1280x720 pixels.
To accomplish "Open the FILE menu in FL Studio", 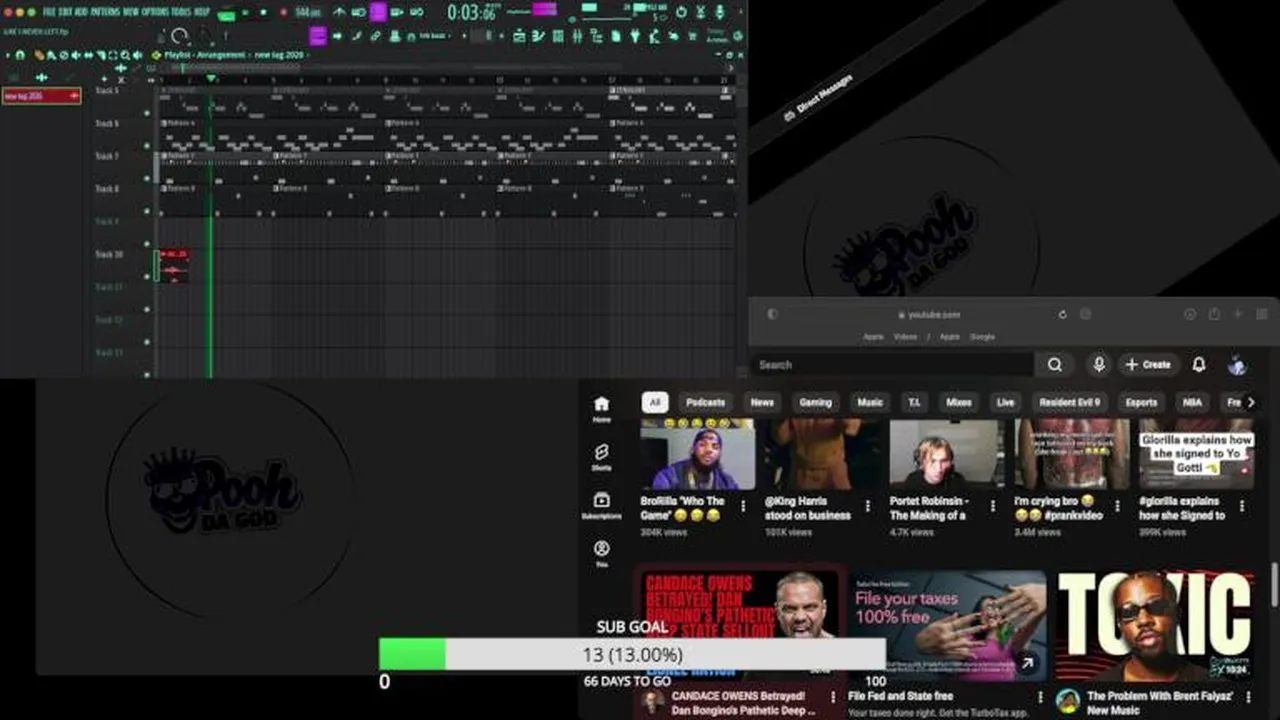I will click(x=50, y=12).
